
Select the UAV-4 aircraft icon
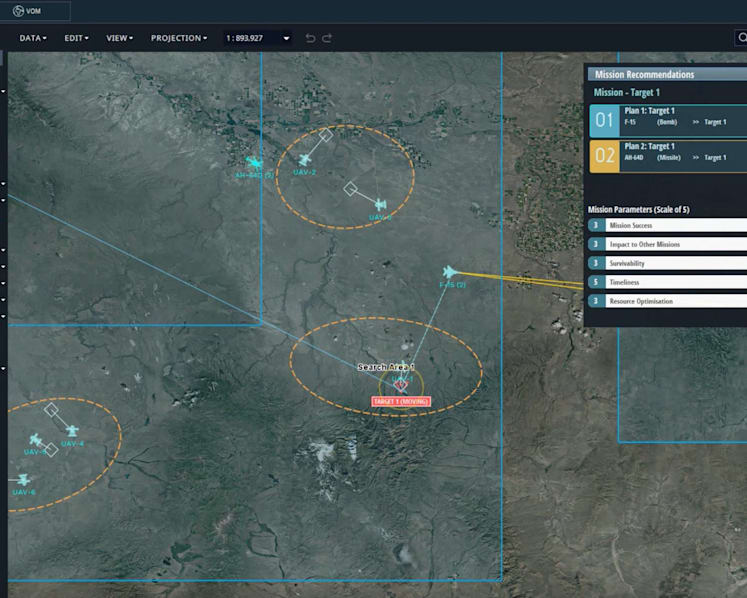click(x=72, y=431)
